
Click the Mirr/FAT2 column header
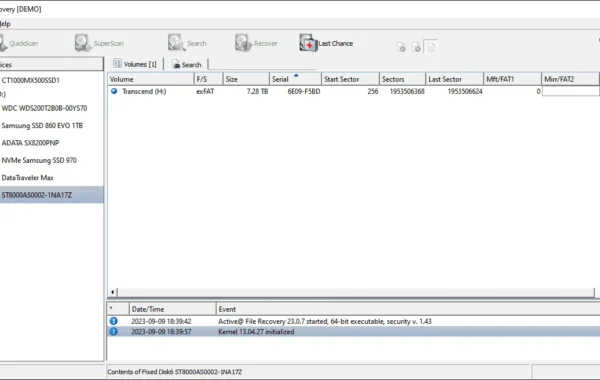tap(570, 79)
